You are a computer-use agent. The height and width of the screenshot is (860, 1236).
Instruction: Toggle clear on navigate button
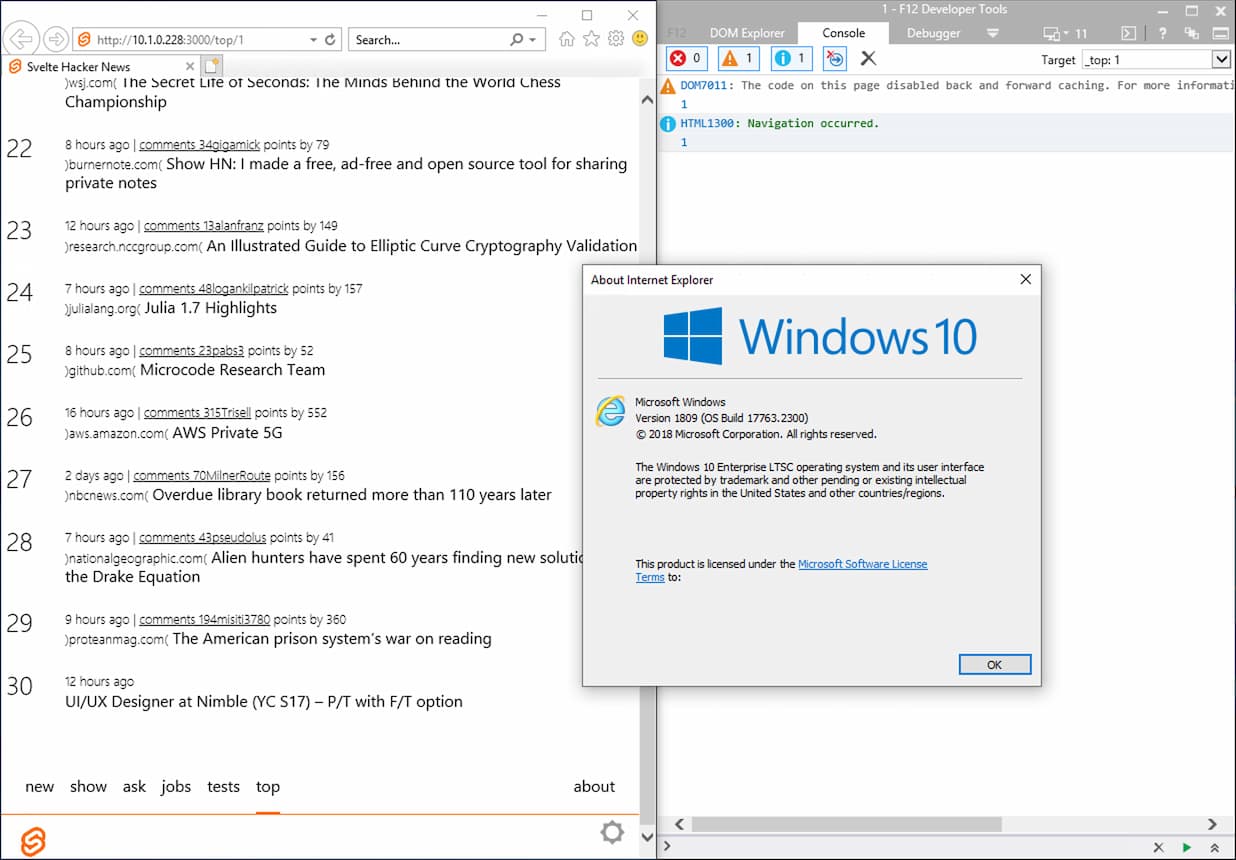[834, 59]
